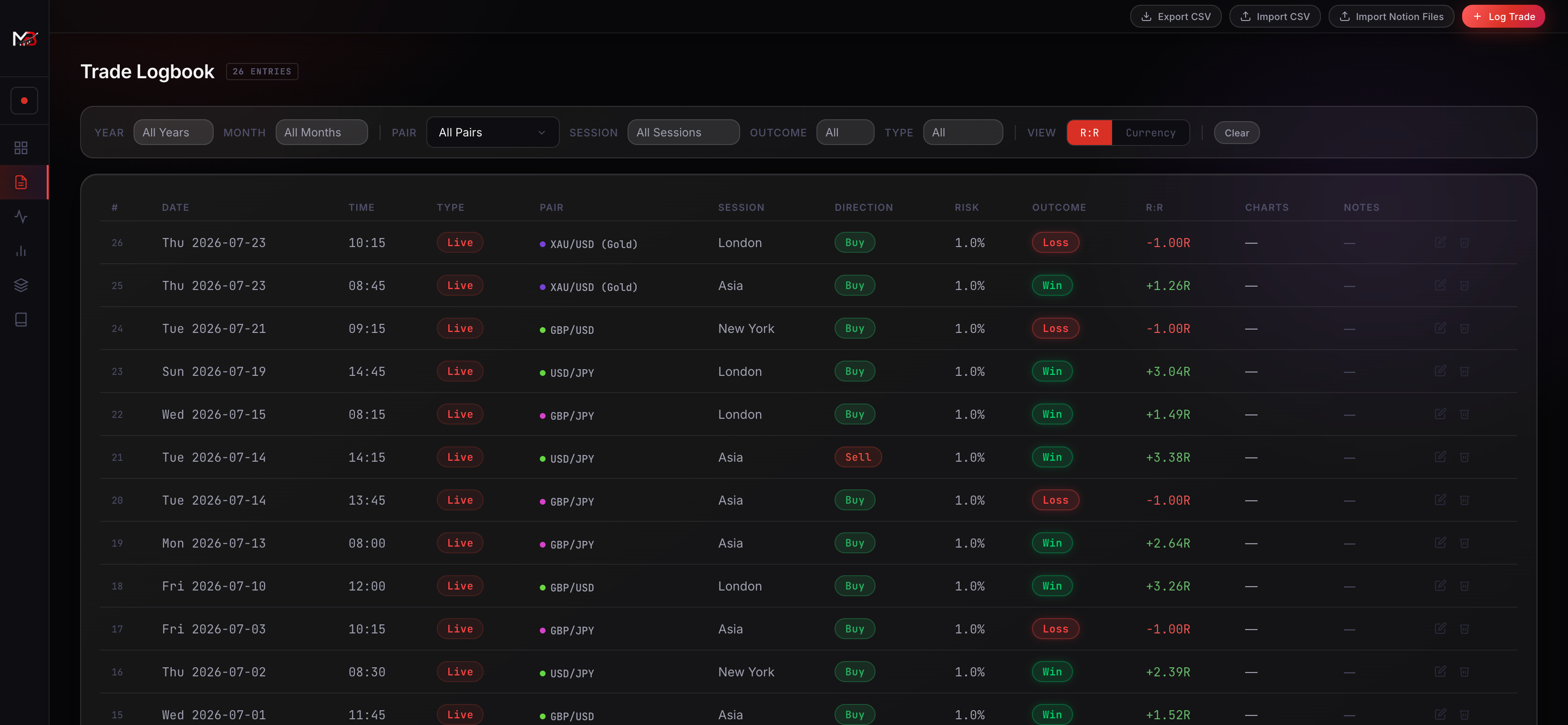Screen dimensions: 1568x725
Task: Edit trade 24 GBP/USD row pencil icon
Action: coord(1440,328)
